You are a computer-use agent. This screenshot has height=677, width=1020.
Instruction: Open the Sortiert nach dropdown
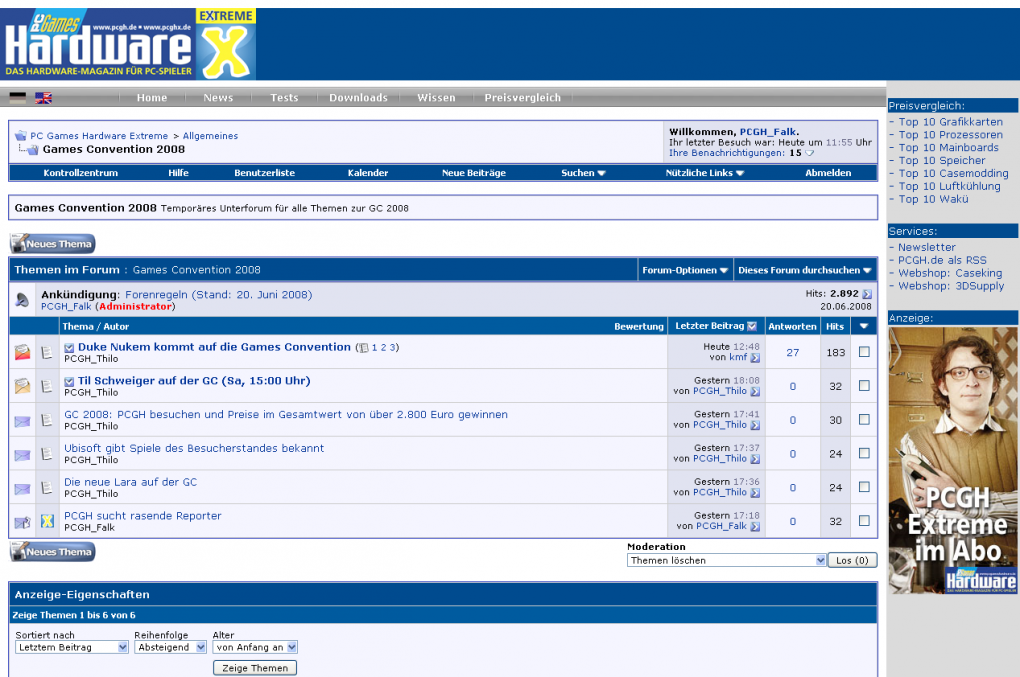pyautogui.click(x=72, y=648)
